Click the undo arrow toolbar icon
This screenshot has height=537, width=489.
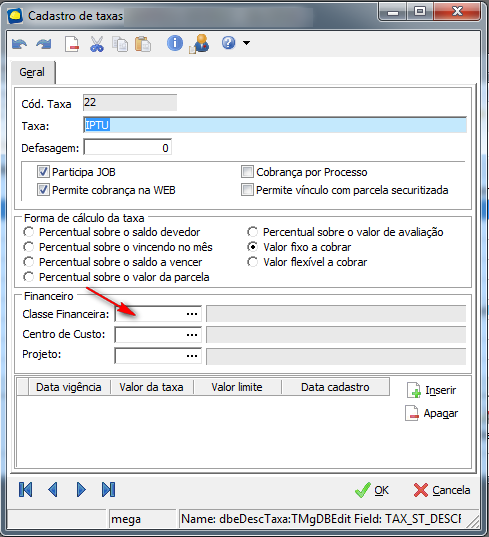coord(19,44)
